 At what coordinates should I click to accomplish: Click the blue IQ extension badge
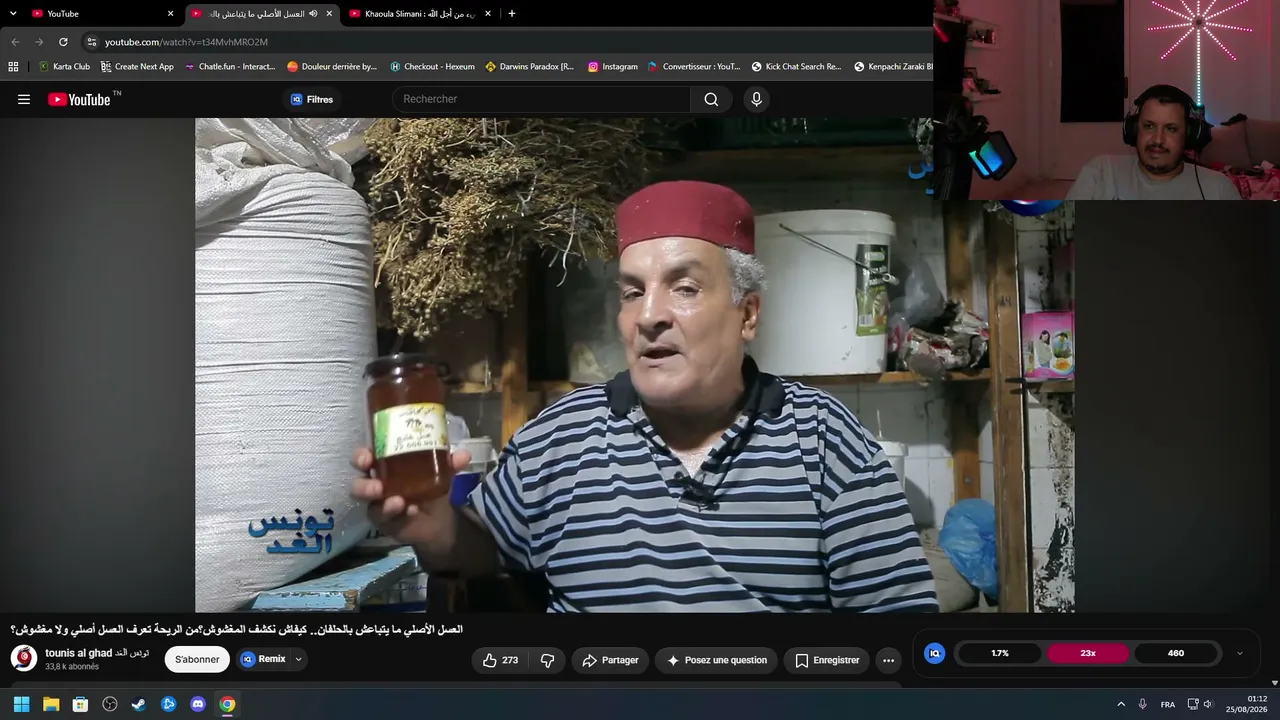935,653
